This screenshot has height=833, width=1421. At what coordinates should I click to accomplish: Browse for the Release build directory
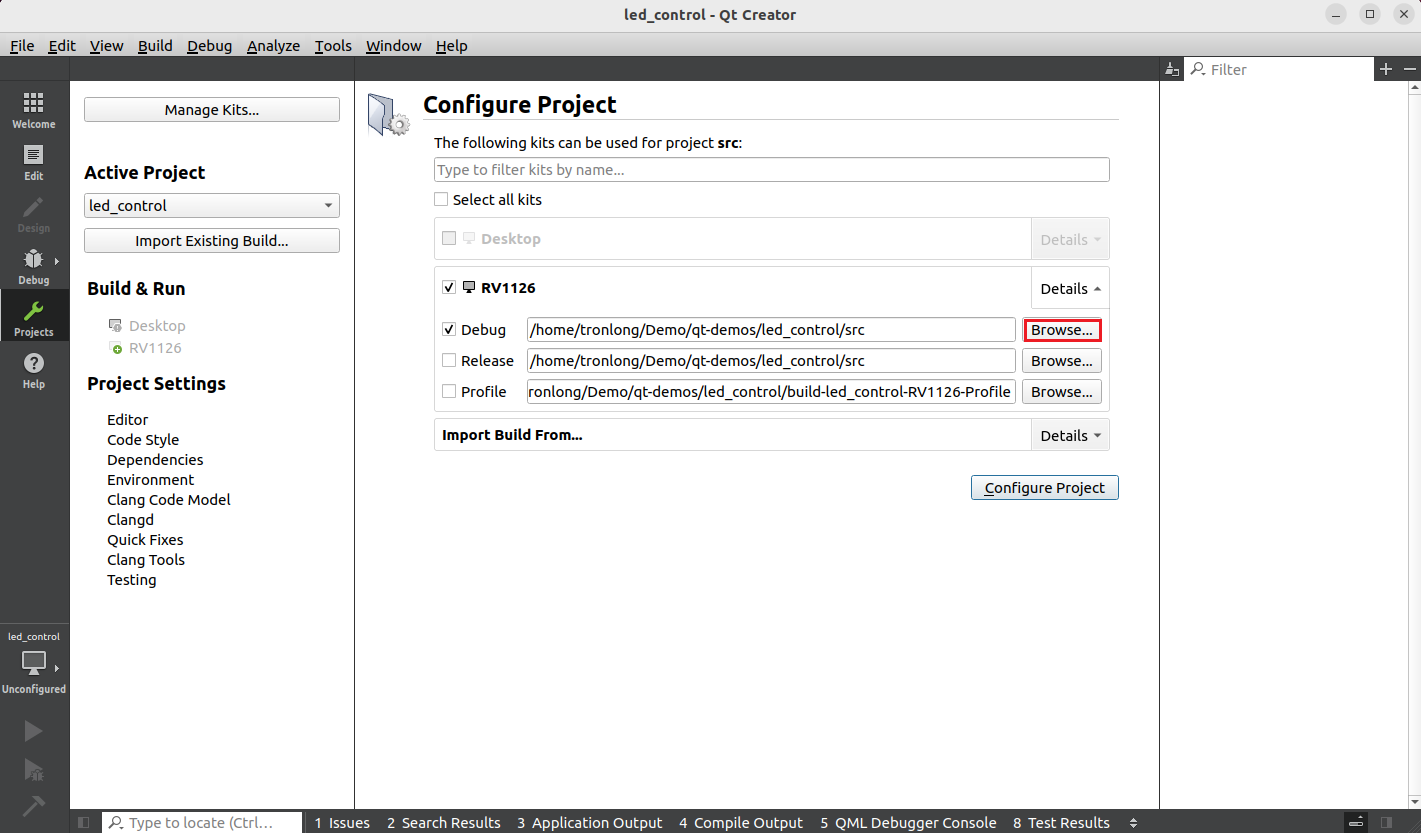click(x=1062, y=361)
